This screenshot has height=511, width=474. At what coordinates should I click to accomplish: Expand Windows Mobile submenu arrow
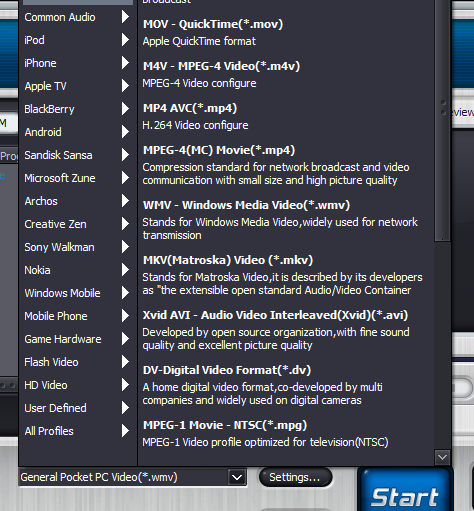click(125, 293)
